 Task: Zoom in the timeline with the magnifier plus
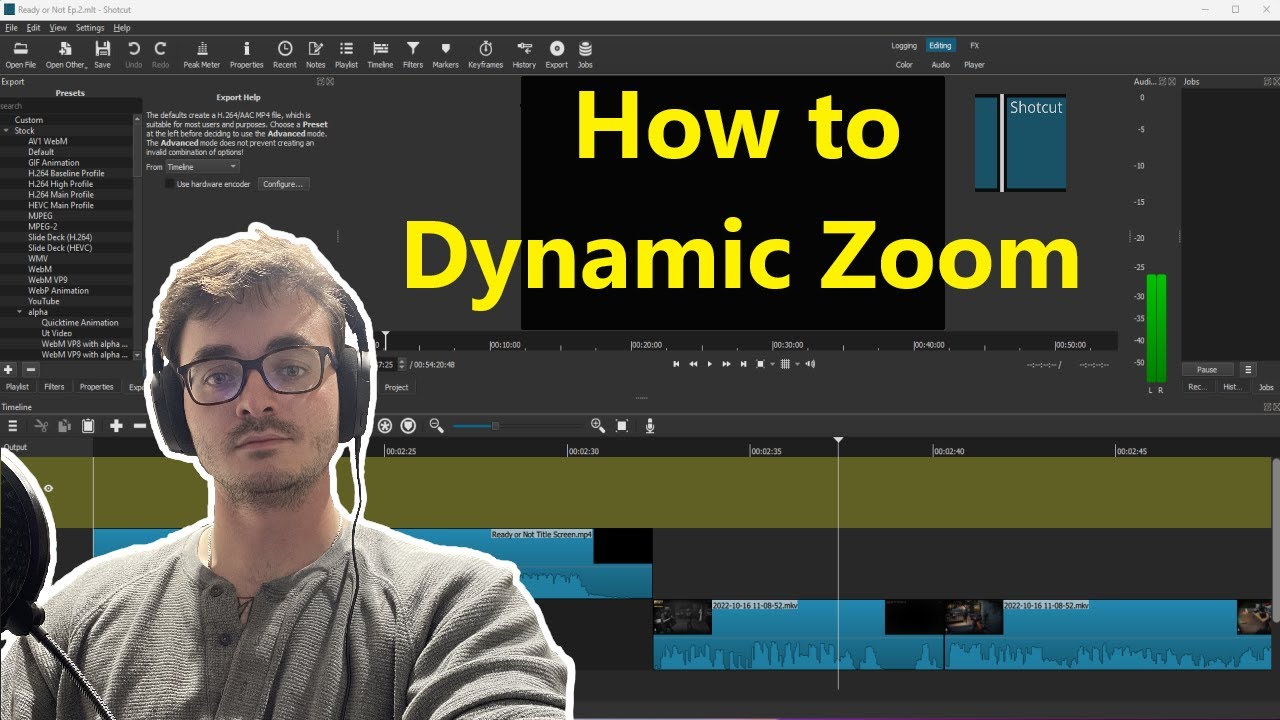(x=598, y=426)
